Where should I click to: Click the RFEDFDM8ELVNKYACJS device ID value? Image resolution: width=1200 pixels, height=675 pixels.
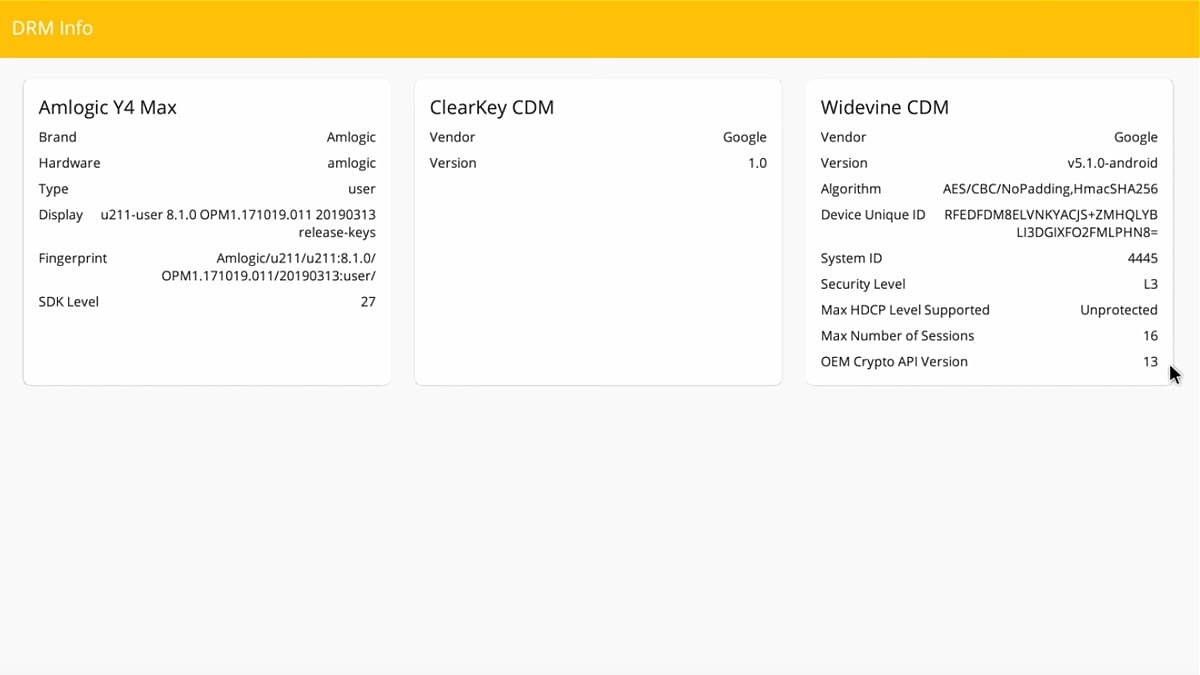tap(1051, 223)
